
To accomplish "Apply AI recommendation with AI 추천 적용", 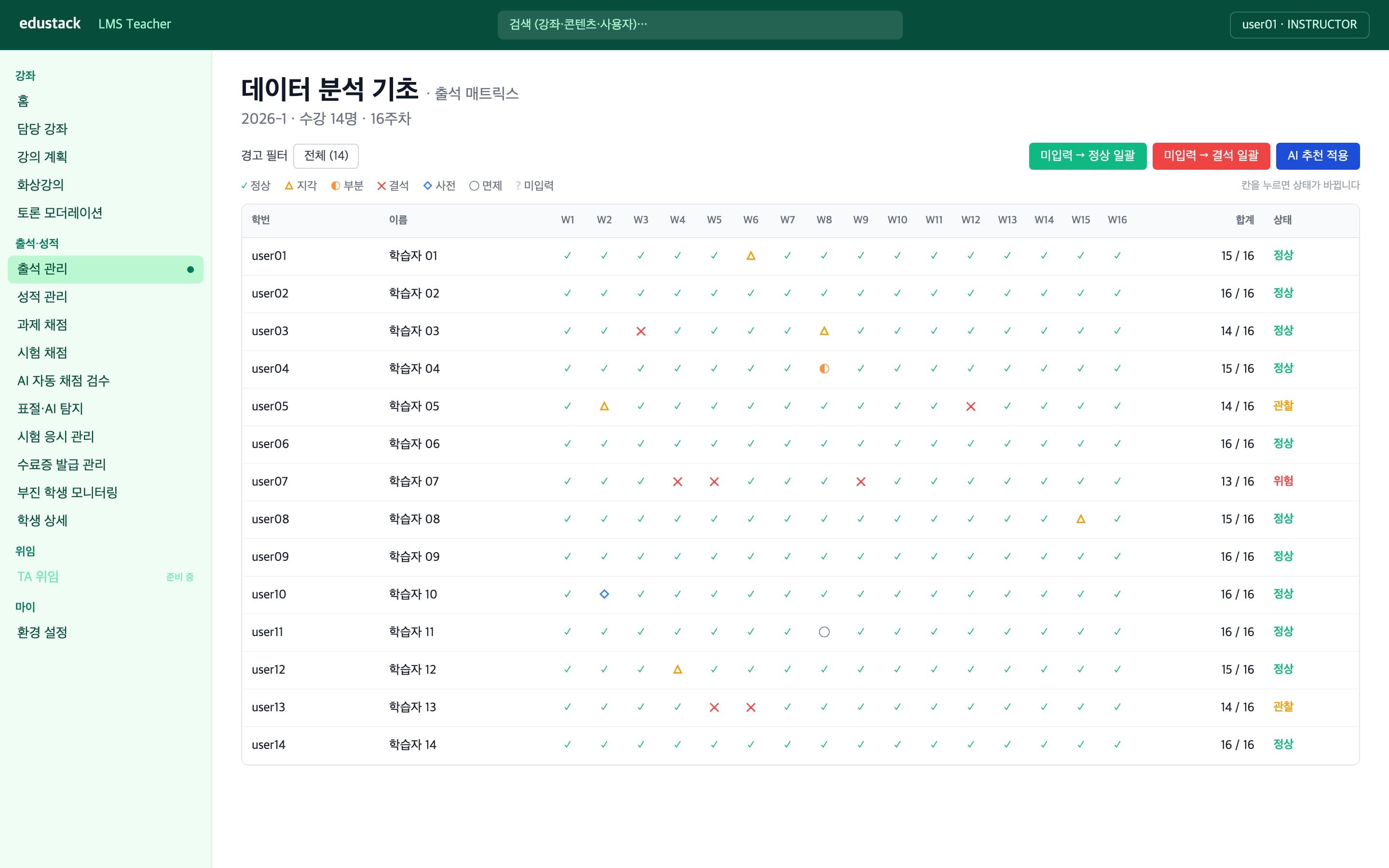I will coord(1318,156).
